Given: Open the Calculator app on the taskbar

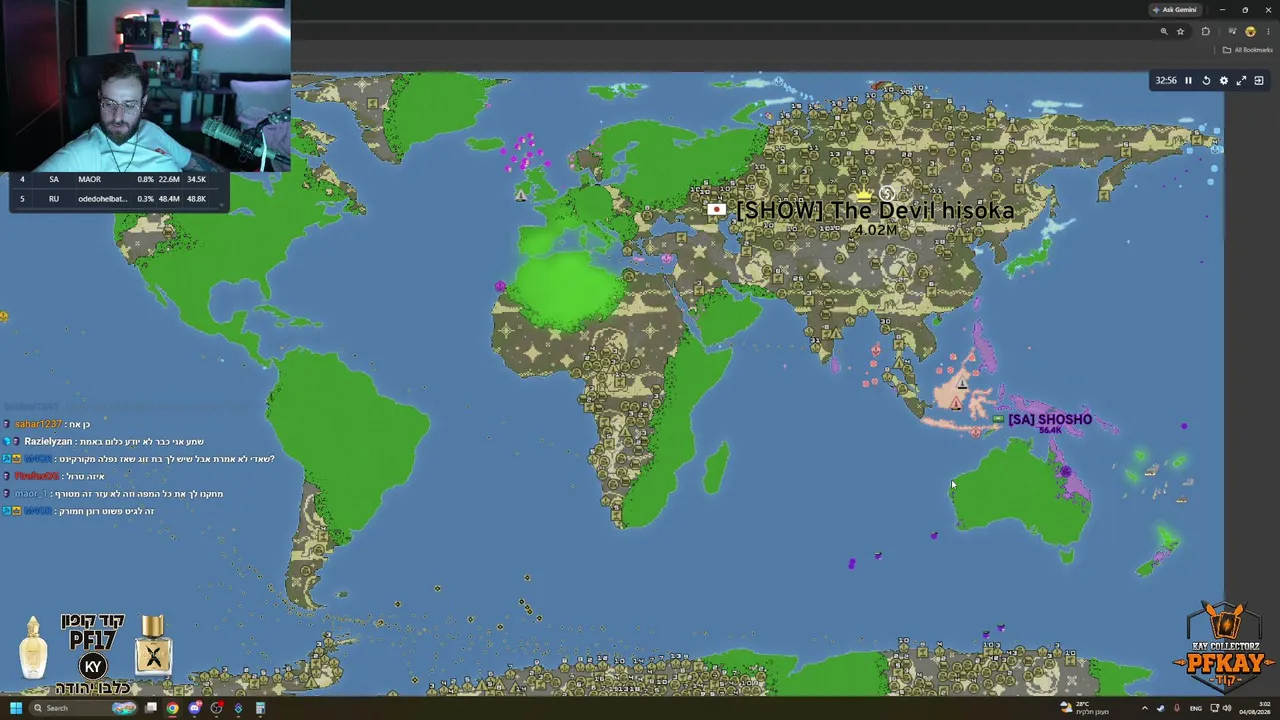Looking at the screenshot, I should [260, 708].
